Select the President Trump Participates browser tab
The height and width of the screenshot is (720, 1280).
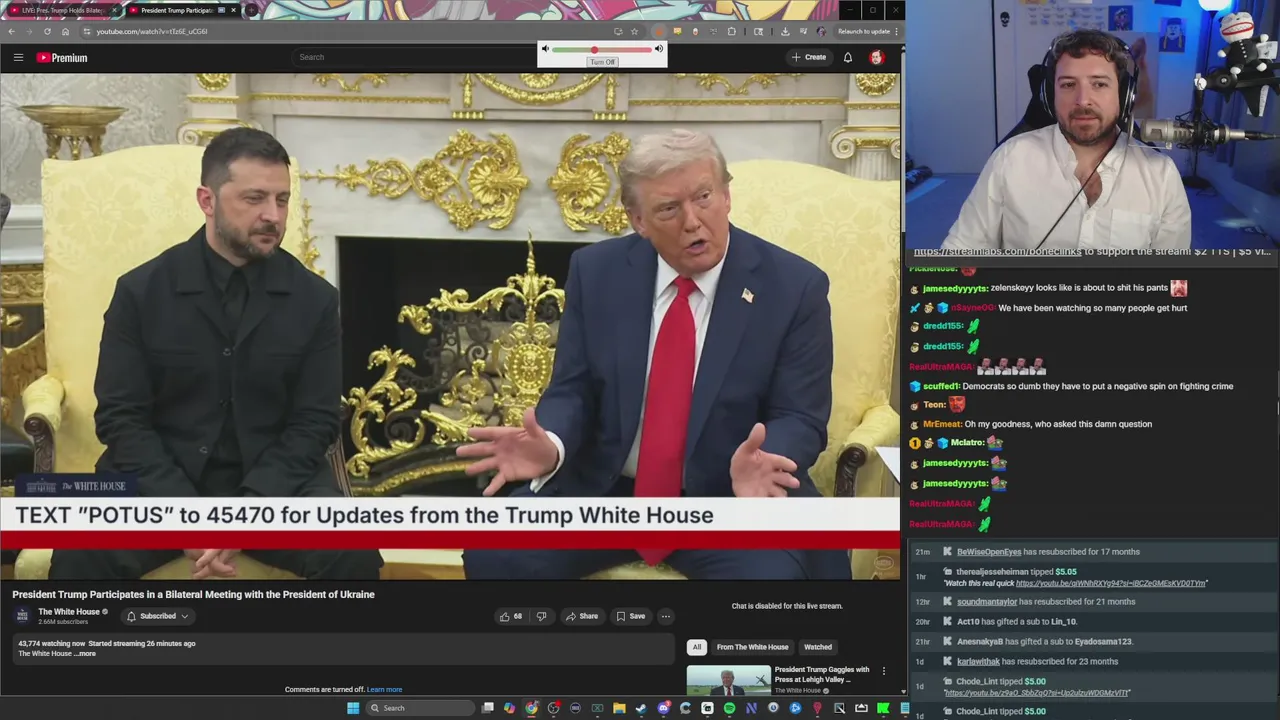click(182, 10)
